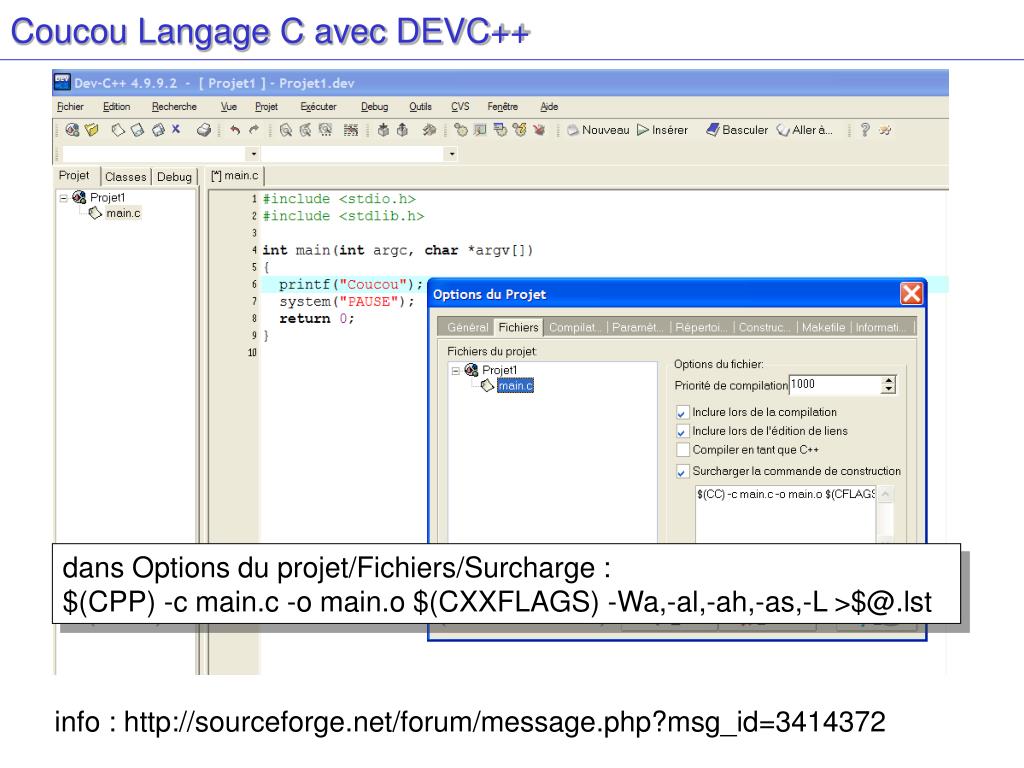1024x768 pixels.
Task: Click the add file to project icon
Action: tap(383, 130)
